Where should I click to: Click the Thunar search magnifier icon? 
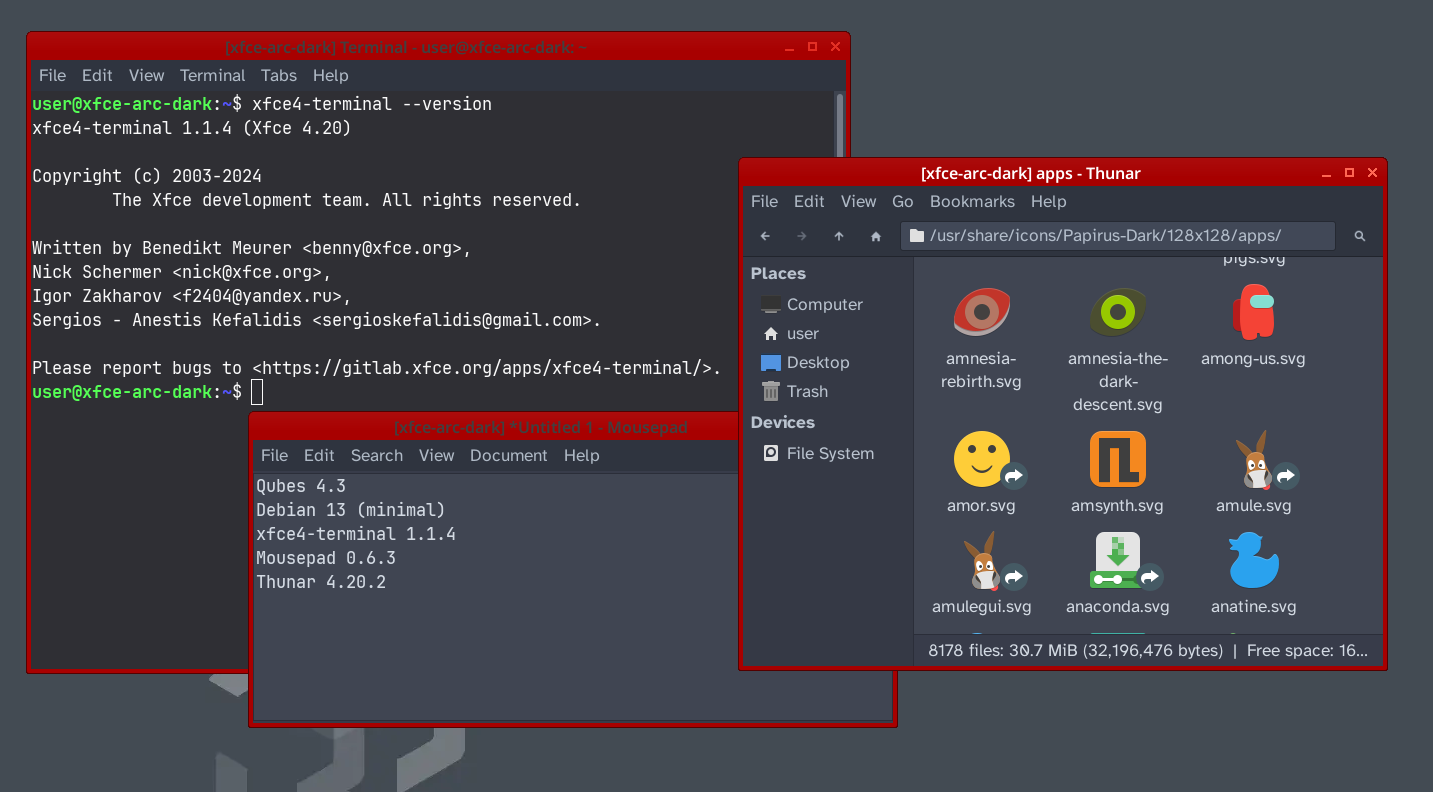pyautogui.click(x=1359, y=236)
